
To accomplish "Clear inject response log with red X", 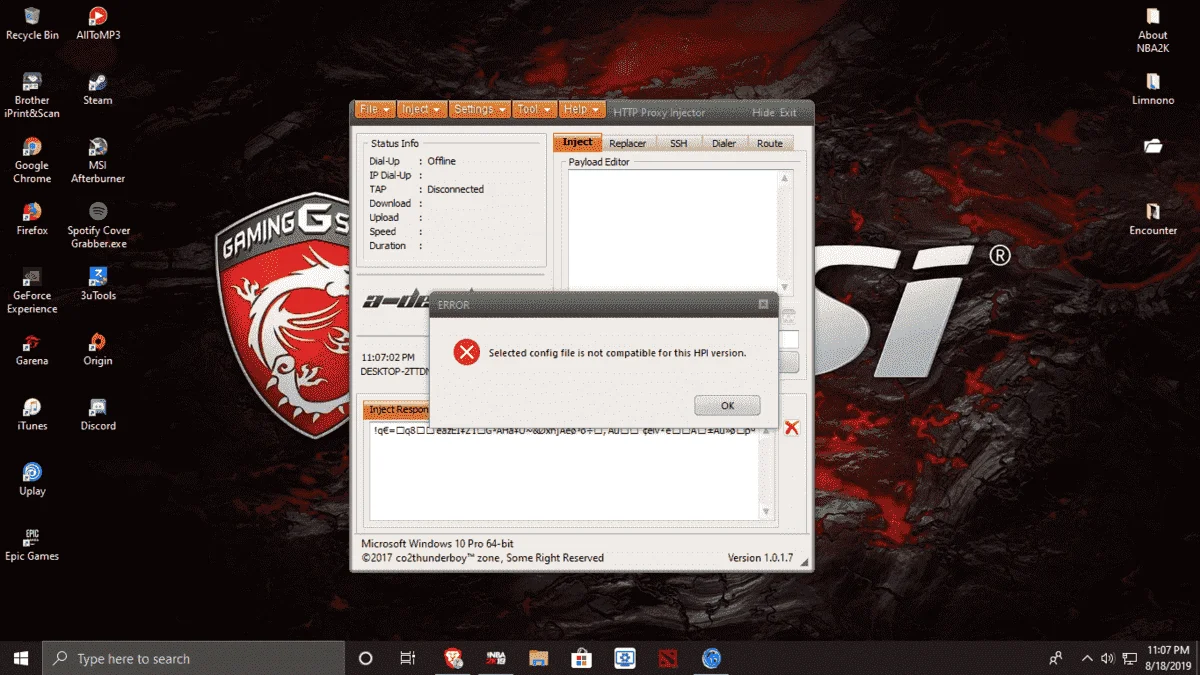I will pos(792,428).
